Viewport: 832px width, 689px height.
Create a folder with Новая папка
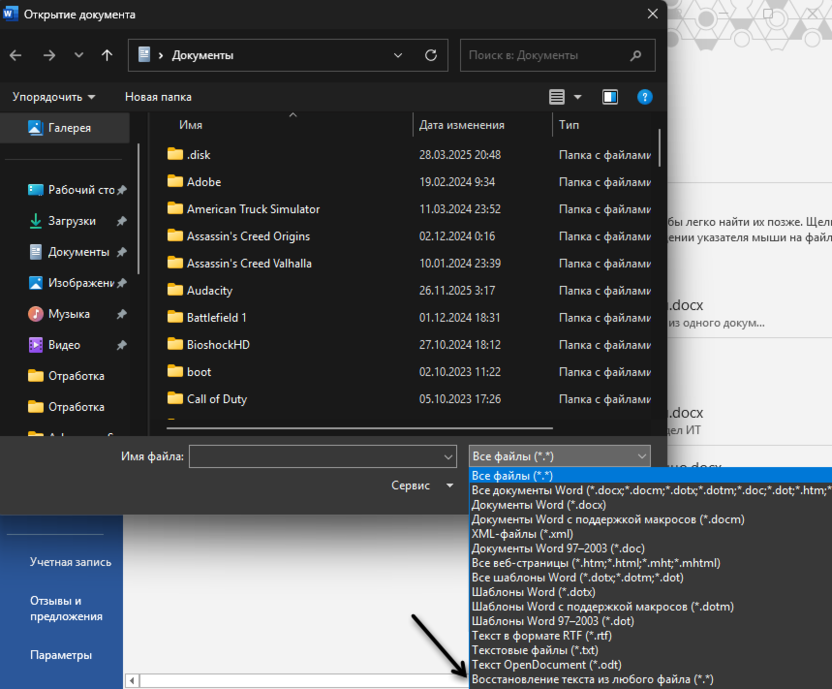[x=158, y=97]
